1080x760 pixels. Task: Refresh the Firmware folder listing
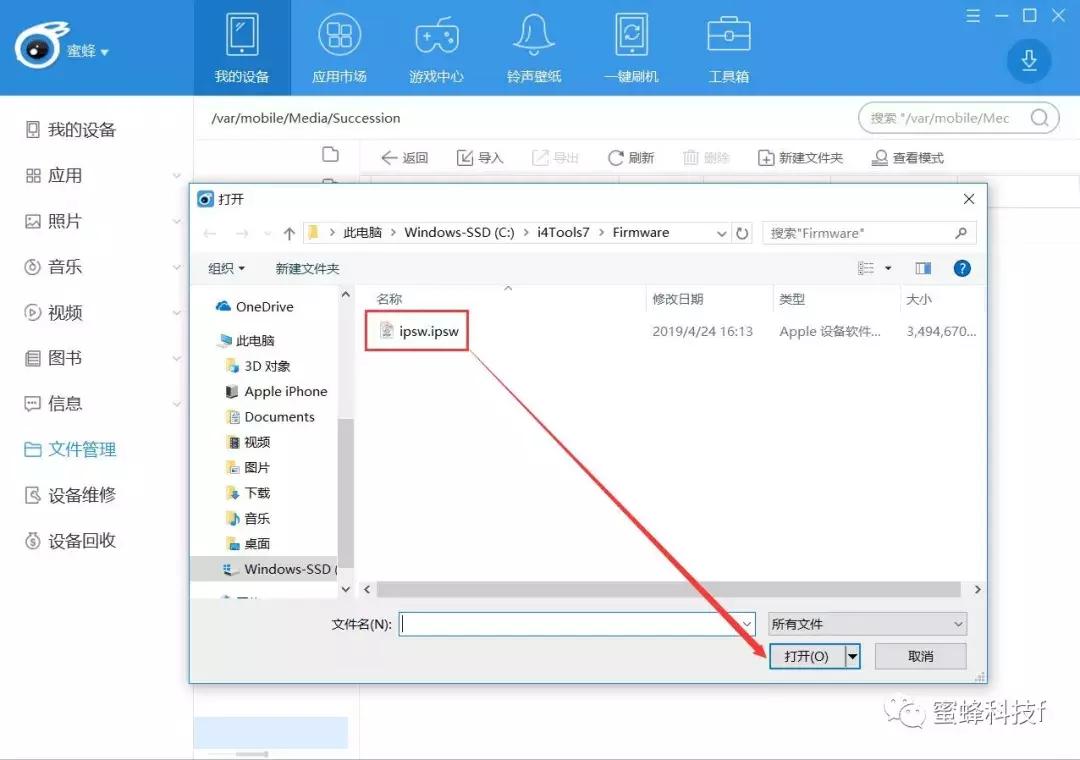(742, 234)
